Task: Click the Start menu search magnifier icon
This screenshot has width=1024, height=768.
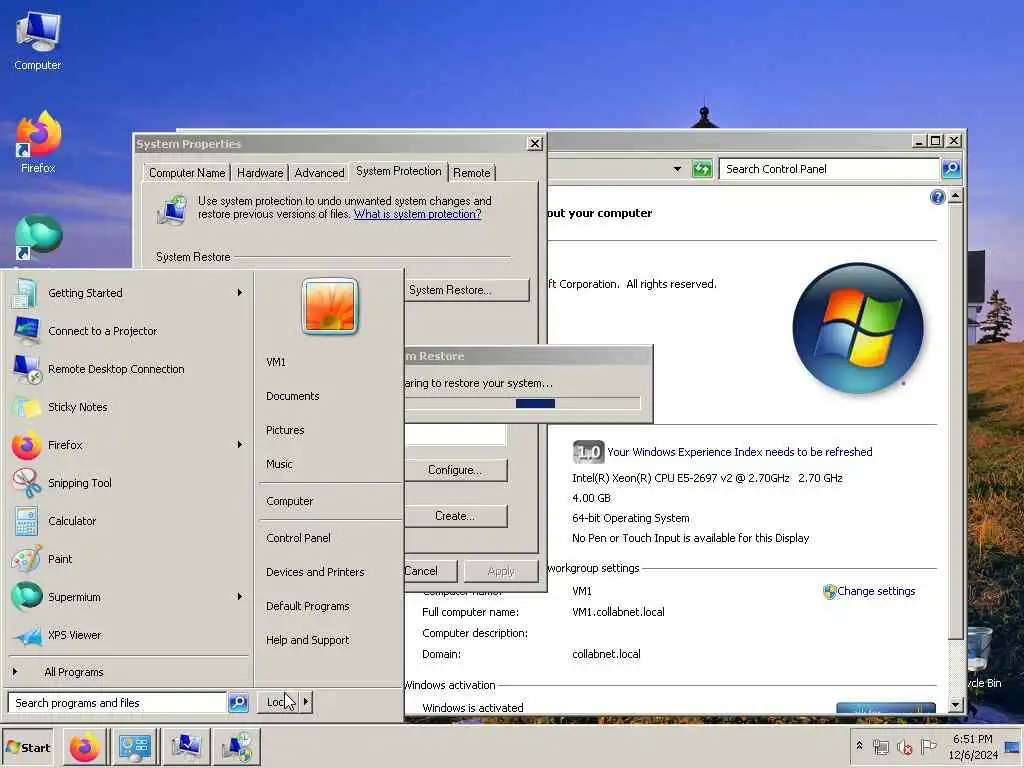Action: [x=238, y=703]
